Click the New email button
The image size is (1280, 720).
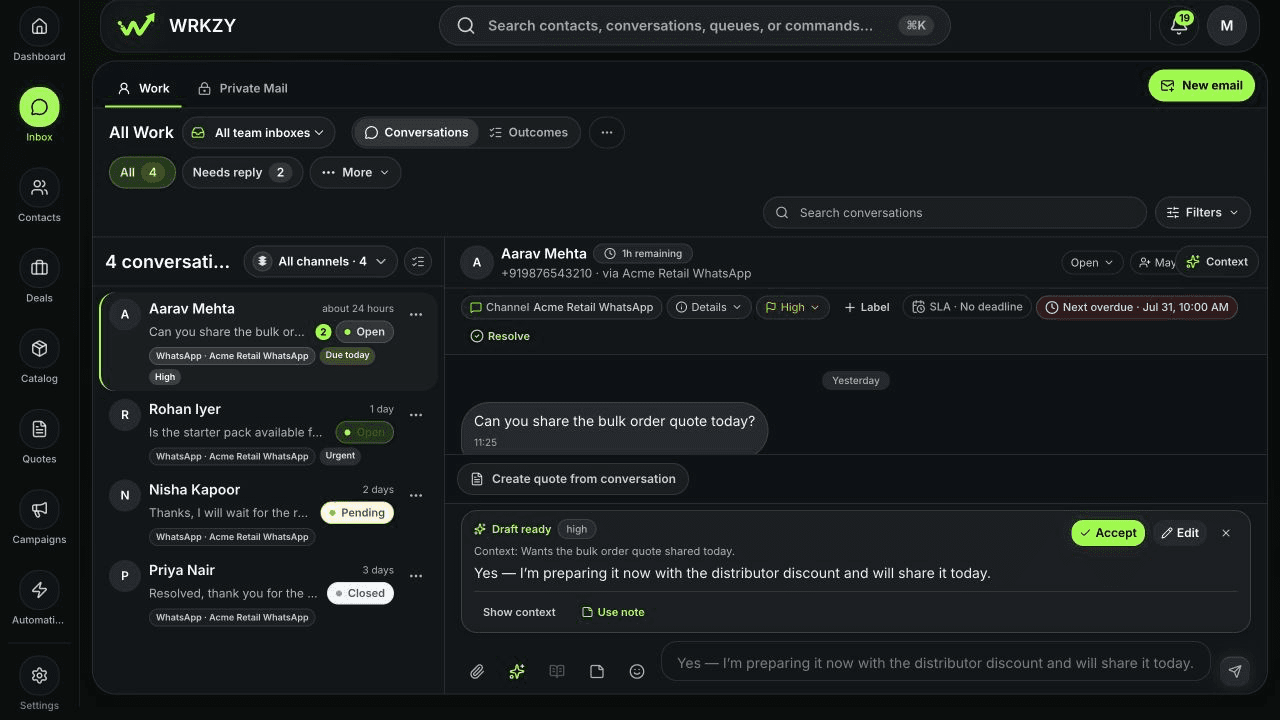coord(1201,86)
